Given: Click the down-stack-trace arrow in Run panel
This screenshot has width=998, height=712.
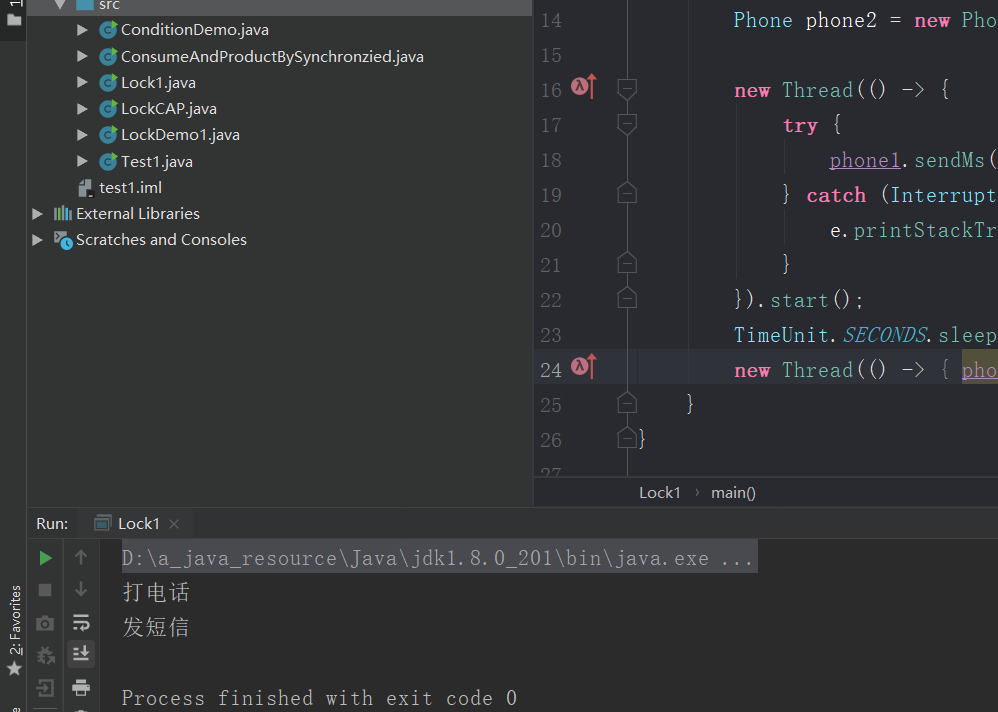Looking at the screenshot, I should 81,589.
